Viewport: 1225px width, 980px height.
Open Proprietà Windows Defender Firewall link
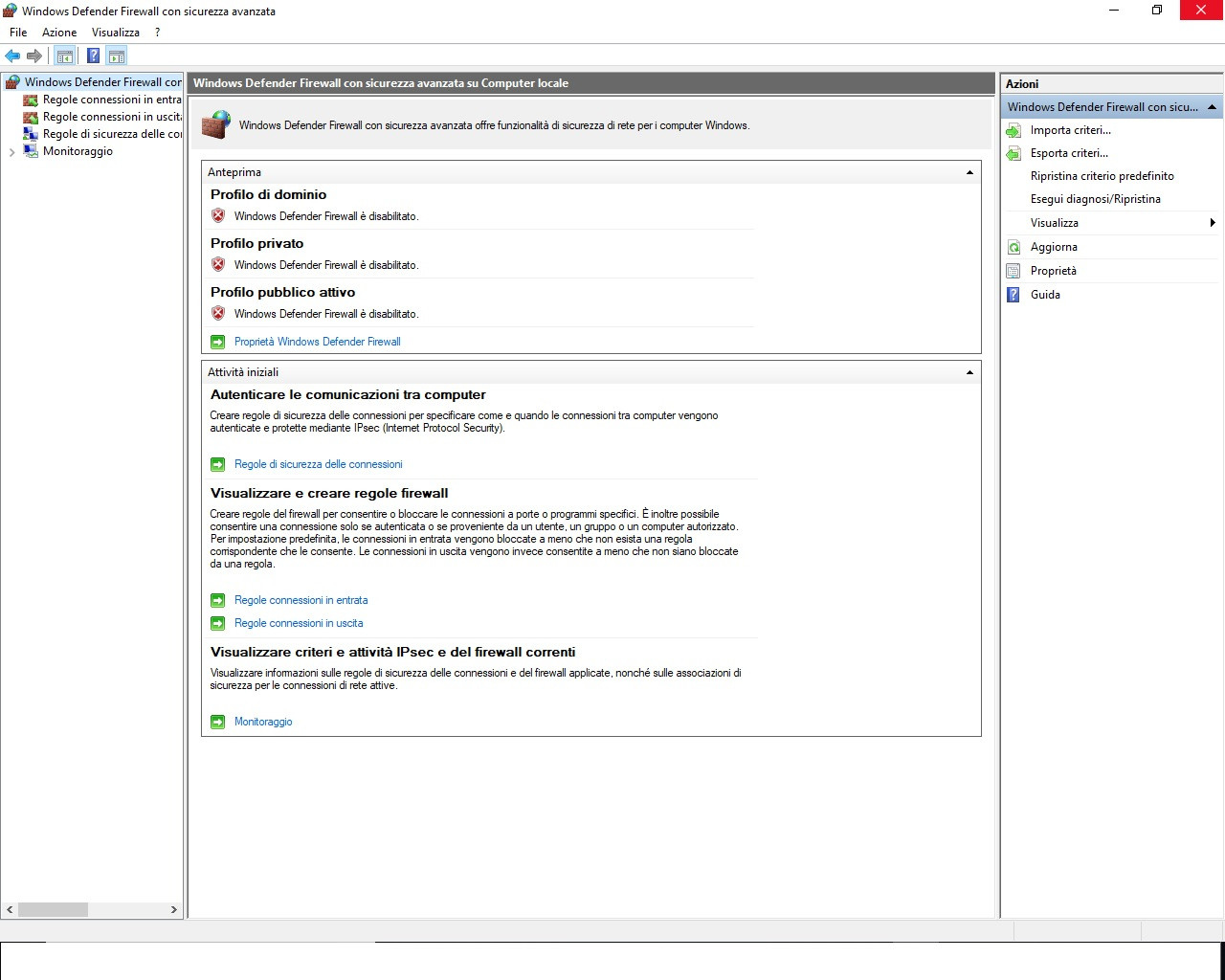click(318, 342)
